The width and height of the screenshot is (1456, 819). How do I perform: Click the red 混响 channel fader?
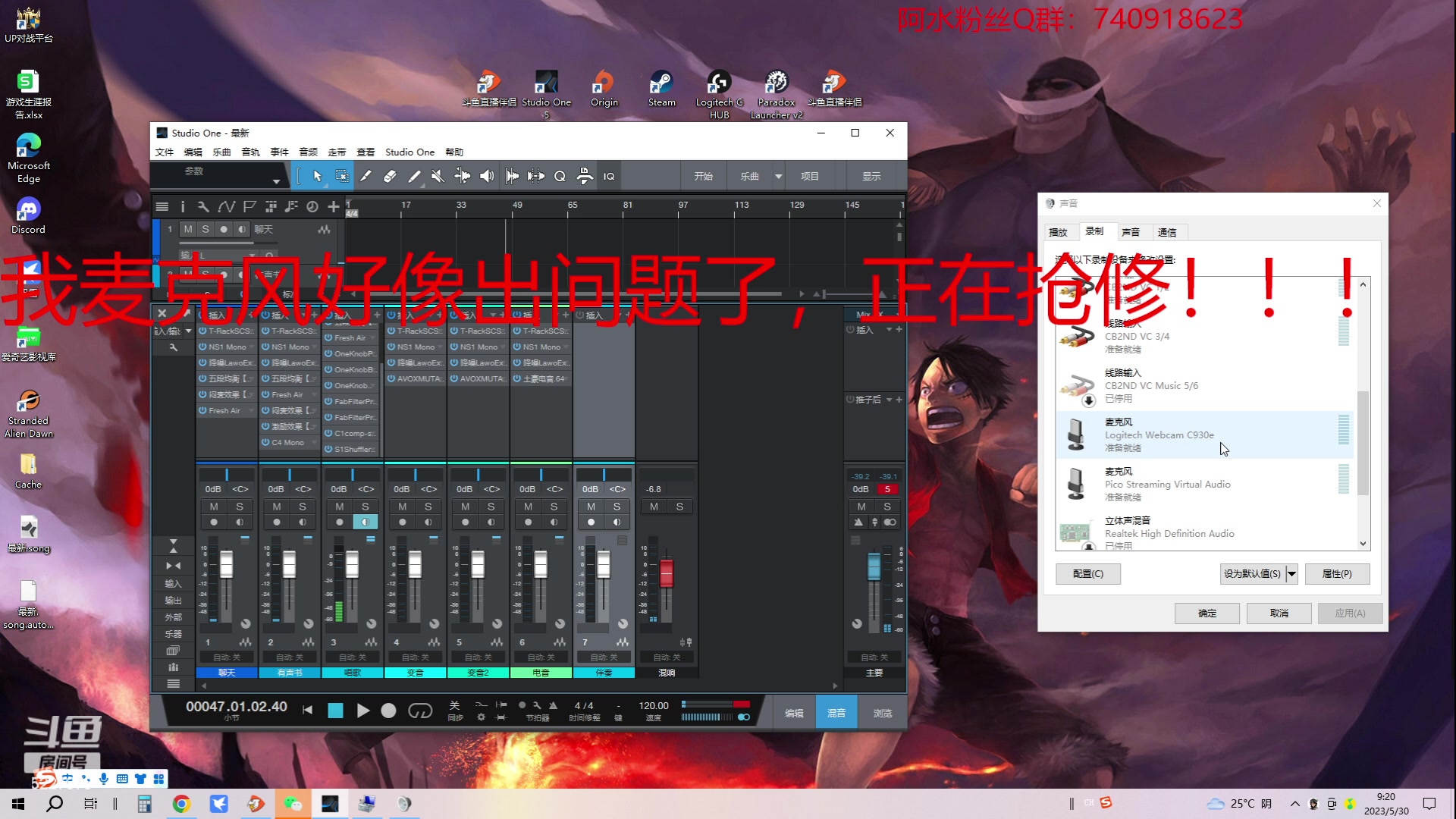667,573
